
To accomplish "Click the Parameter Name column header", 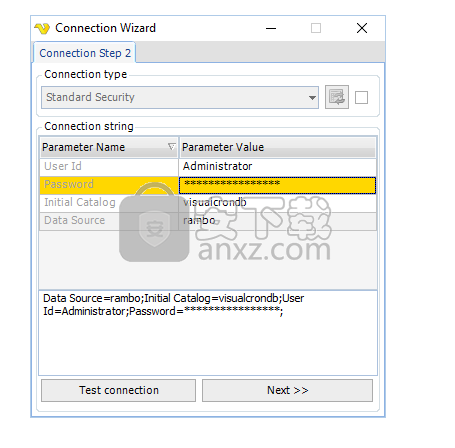I will pos(109,147).
